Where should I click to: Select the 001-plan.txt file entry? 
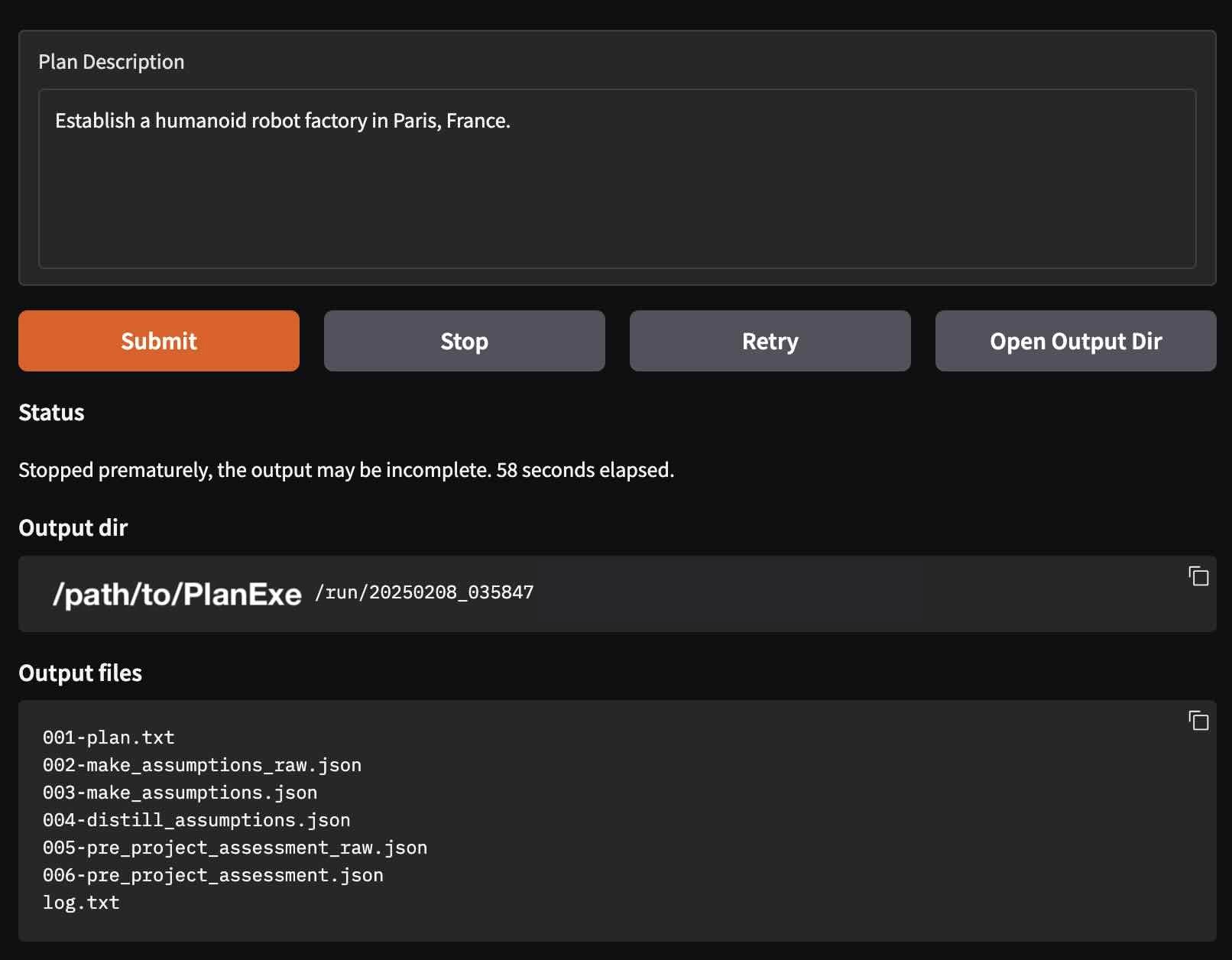(109, 737)
